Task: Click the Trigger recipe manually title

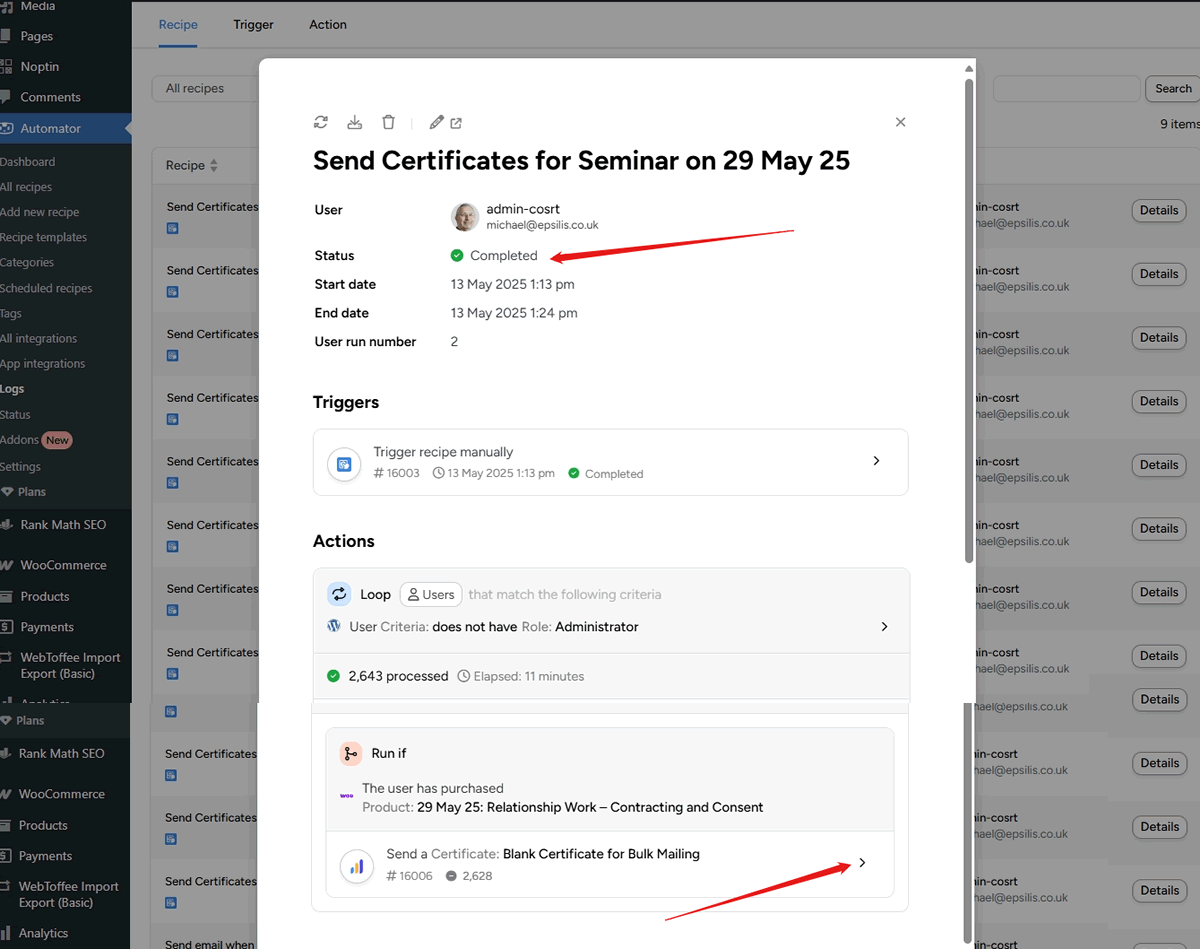Action: 443,452
